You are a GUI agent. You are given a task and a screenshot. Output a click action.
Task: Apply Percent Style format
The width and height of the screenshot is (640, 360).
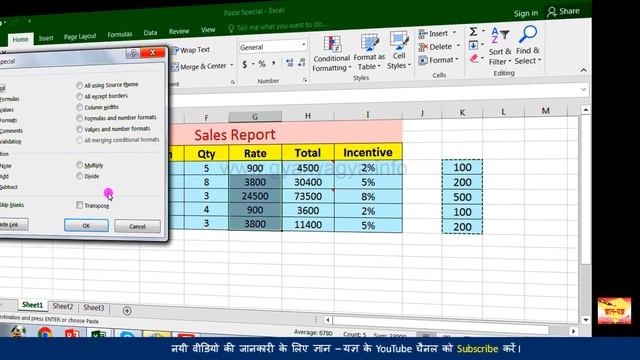262,64
